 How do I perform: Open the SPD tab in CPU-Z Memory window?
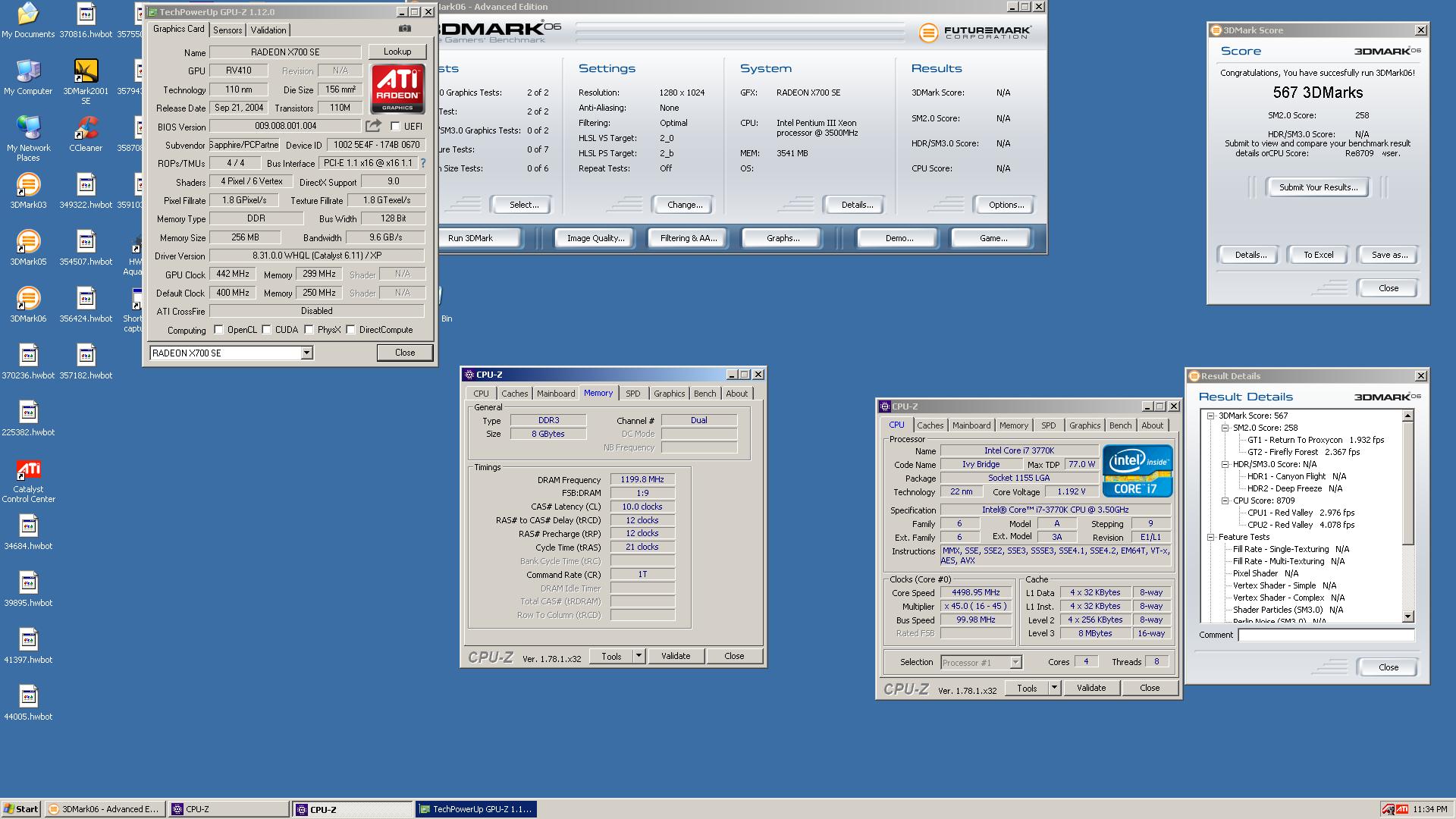coord(633,394)
